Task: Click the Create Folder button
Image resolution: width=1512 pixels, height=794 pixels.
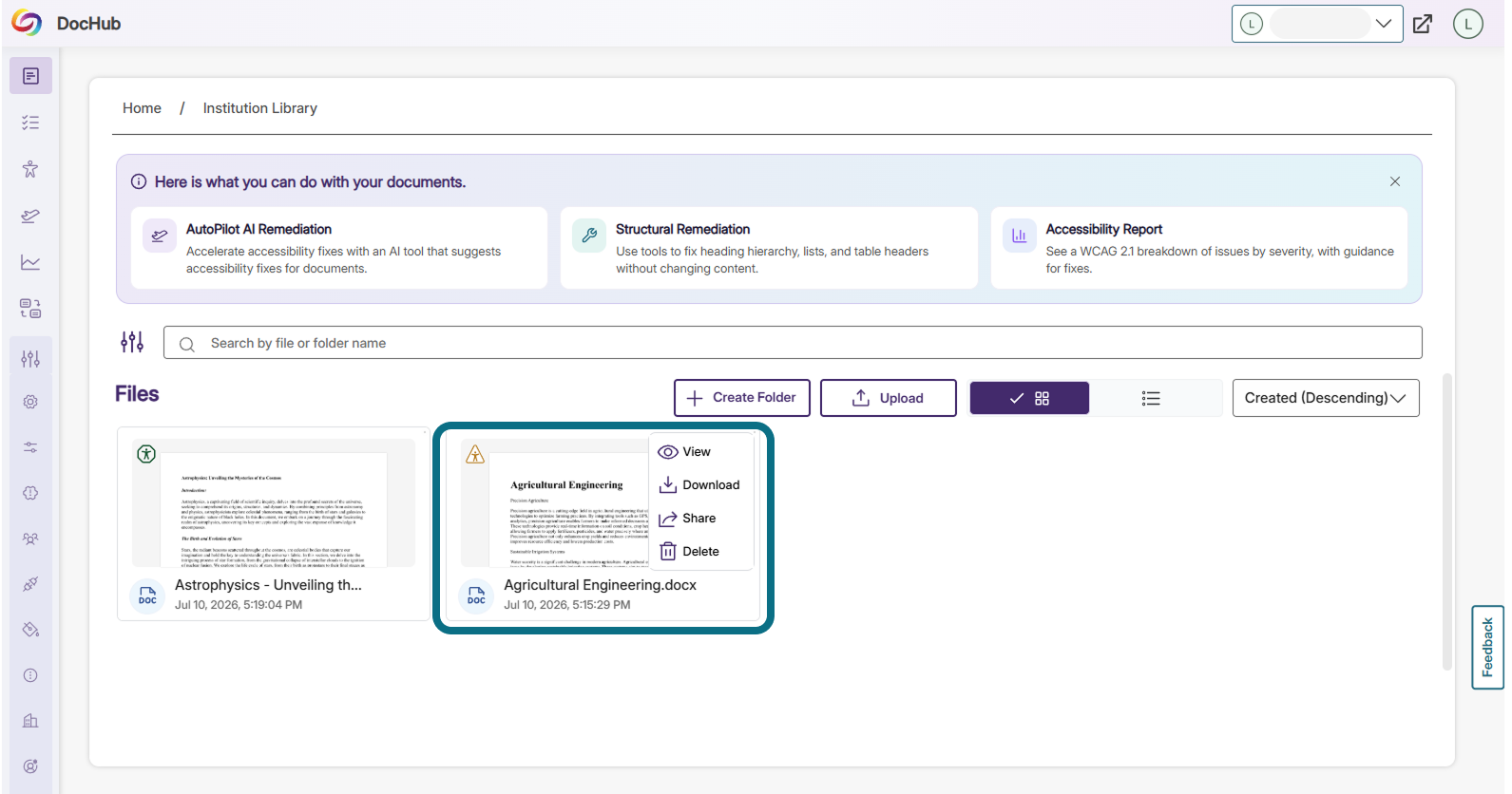Action: click(742, 398)
